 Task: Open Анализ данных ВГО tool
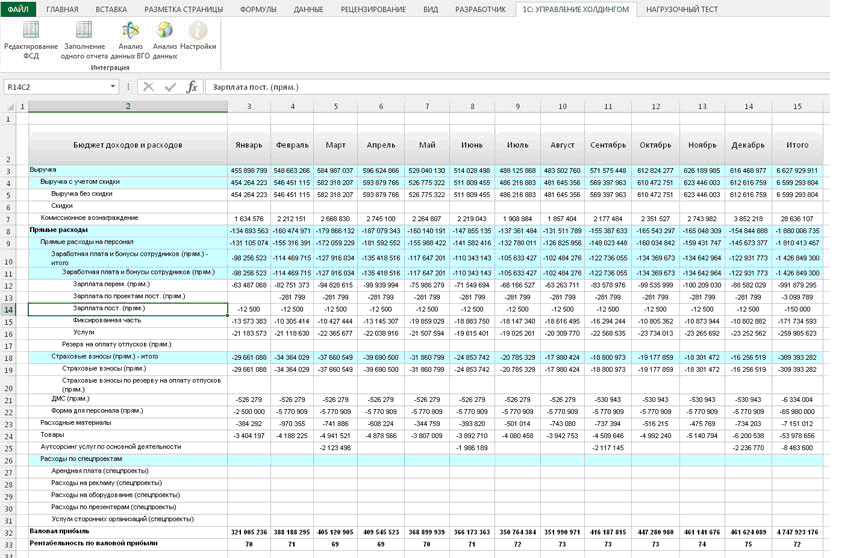click(130, 31)
